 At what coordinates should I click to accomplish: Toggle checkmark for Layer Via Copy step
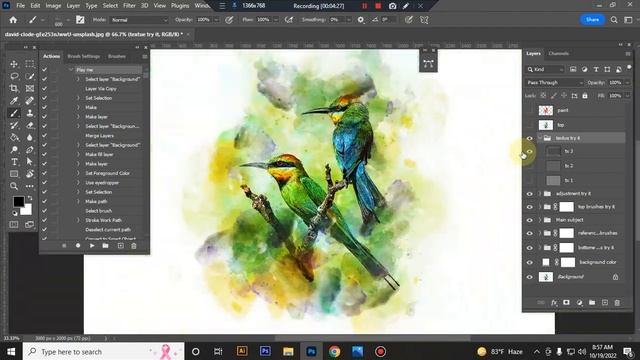44,89
